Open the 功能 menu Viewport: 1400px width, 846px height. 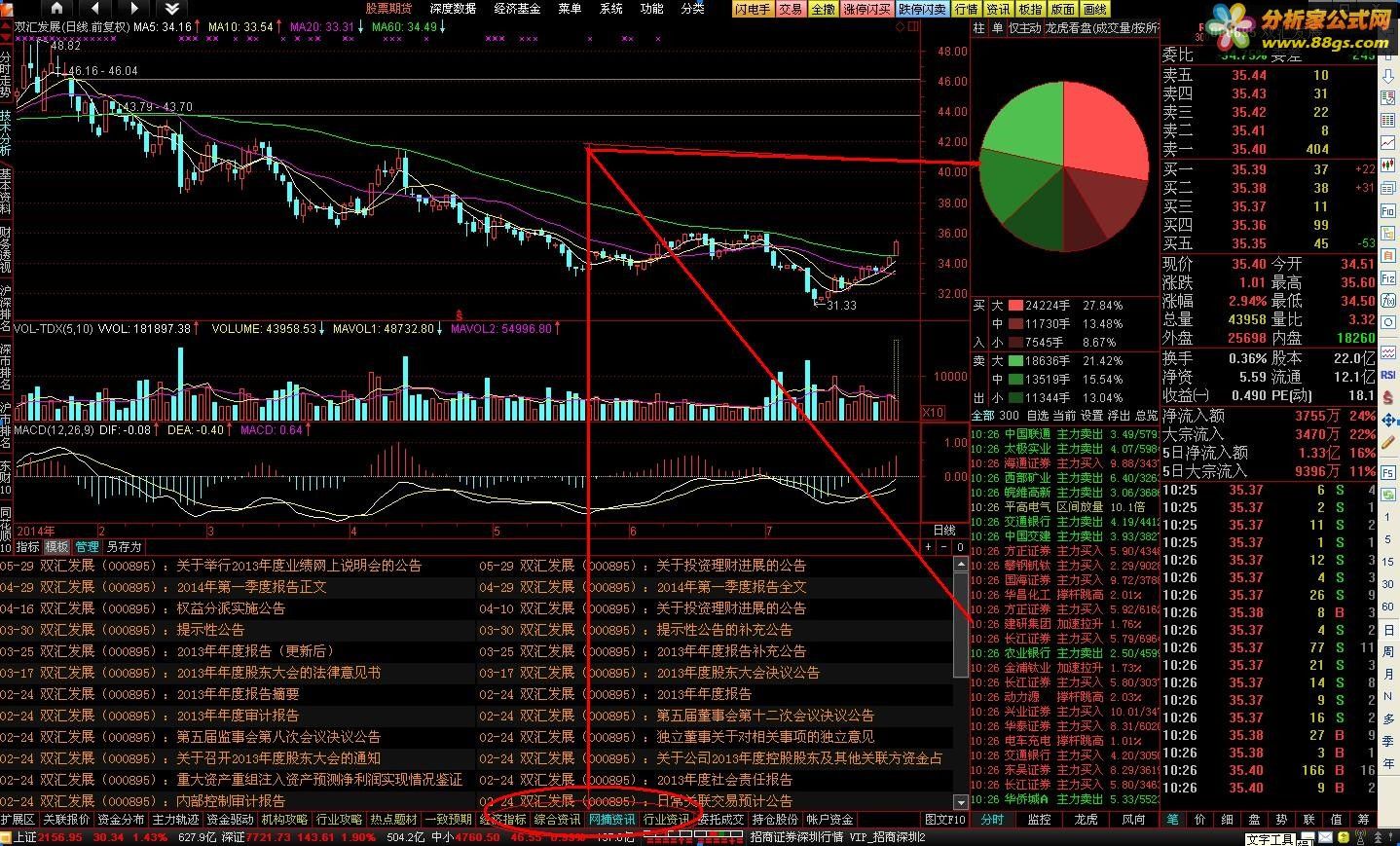pos(651,9)
